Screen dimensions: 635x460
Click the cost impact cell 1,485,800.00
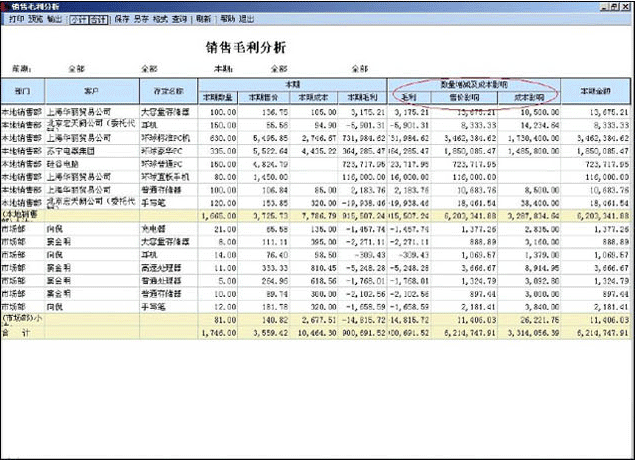point(529,151)
